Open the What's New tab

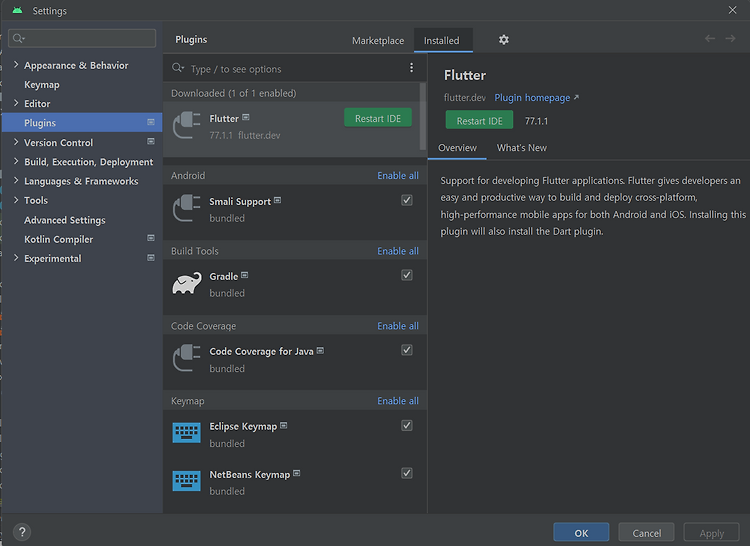click(x=521, y=148)
